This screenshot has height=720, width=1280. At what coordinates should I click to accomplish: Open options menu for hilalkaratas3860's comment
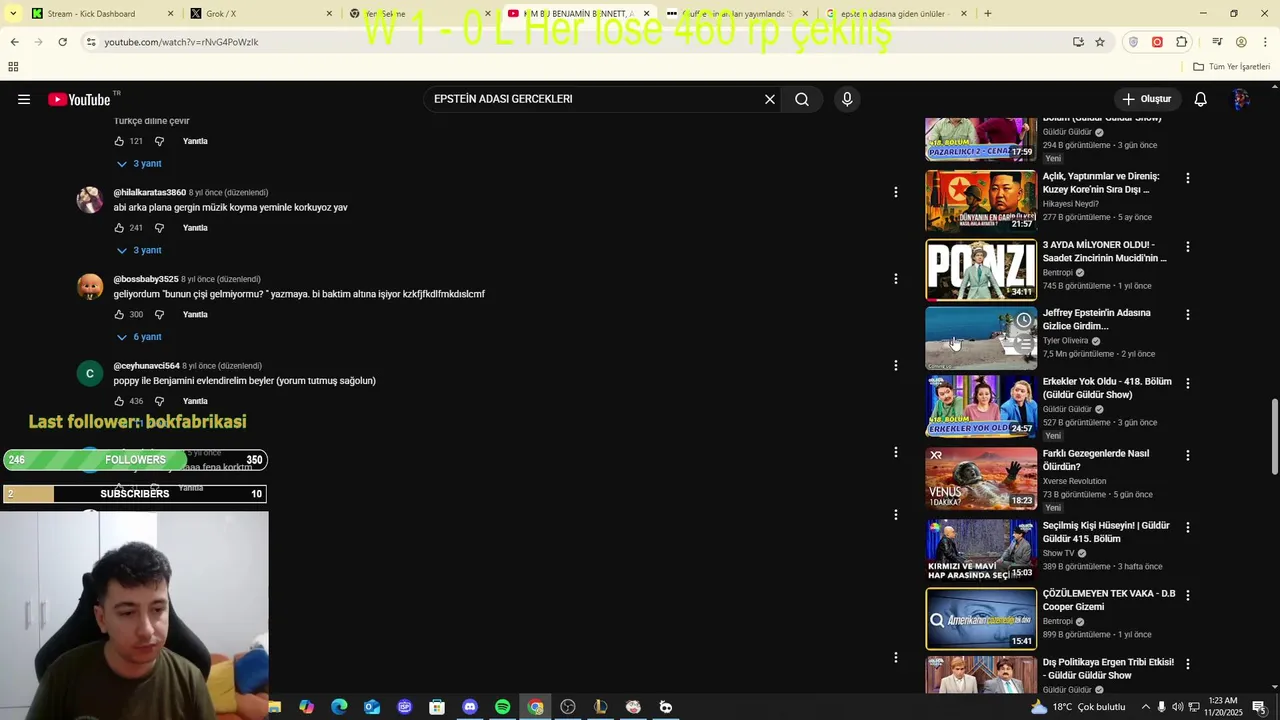pos(896,192)
